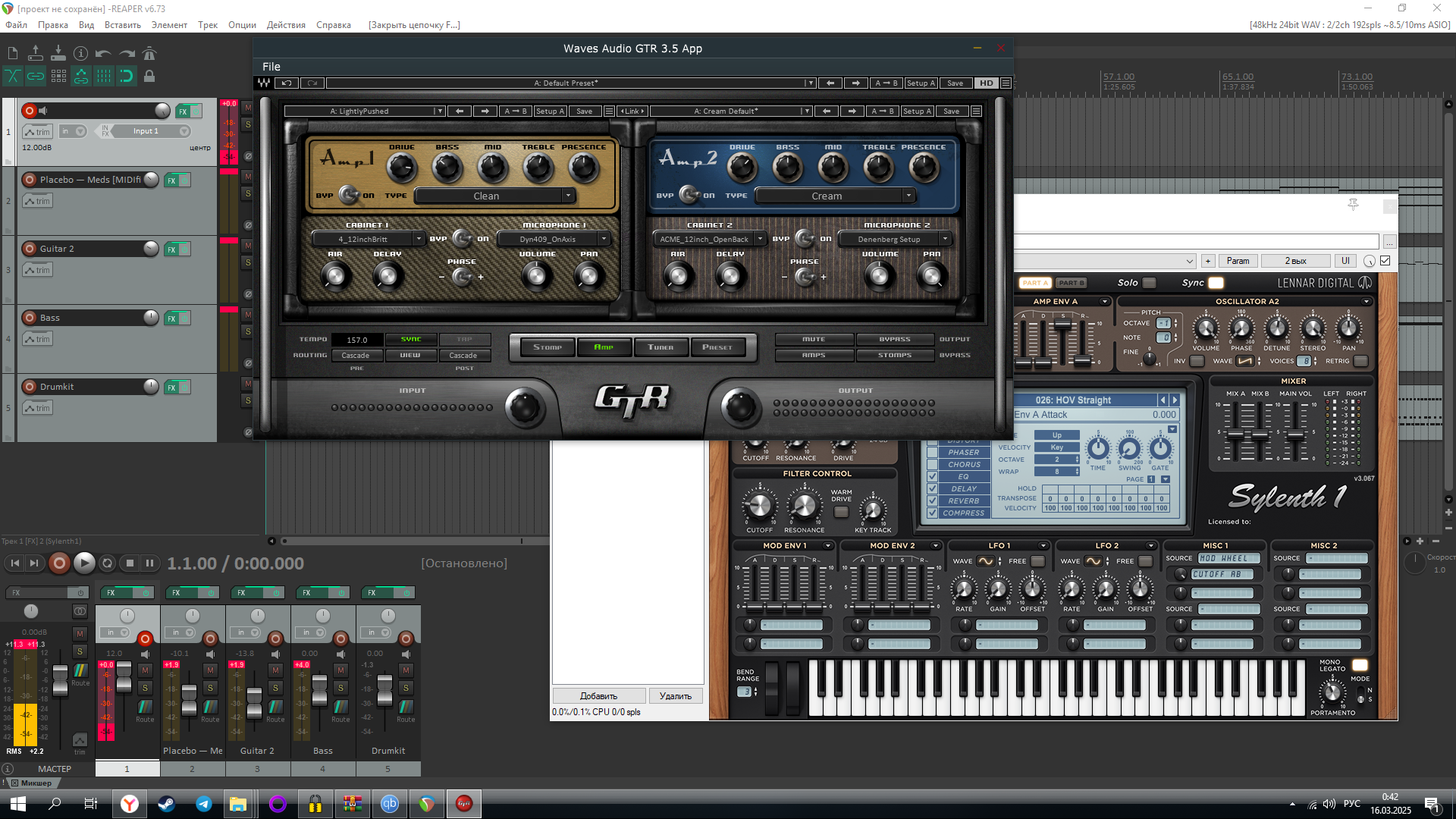1456x819 pixels.
Task: Uncheck the EQ effect checkbox in Sylenth1
Action: pos(932,477)
